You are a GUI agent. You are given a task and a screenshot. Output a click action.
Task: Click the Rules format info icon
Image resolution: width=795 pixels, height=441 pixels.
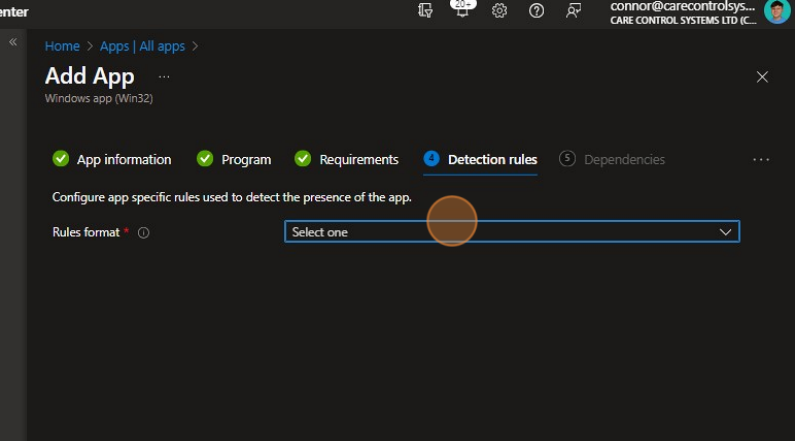143,232
